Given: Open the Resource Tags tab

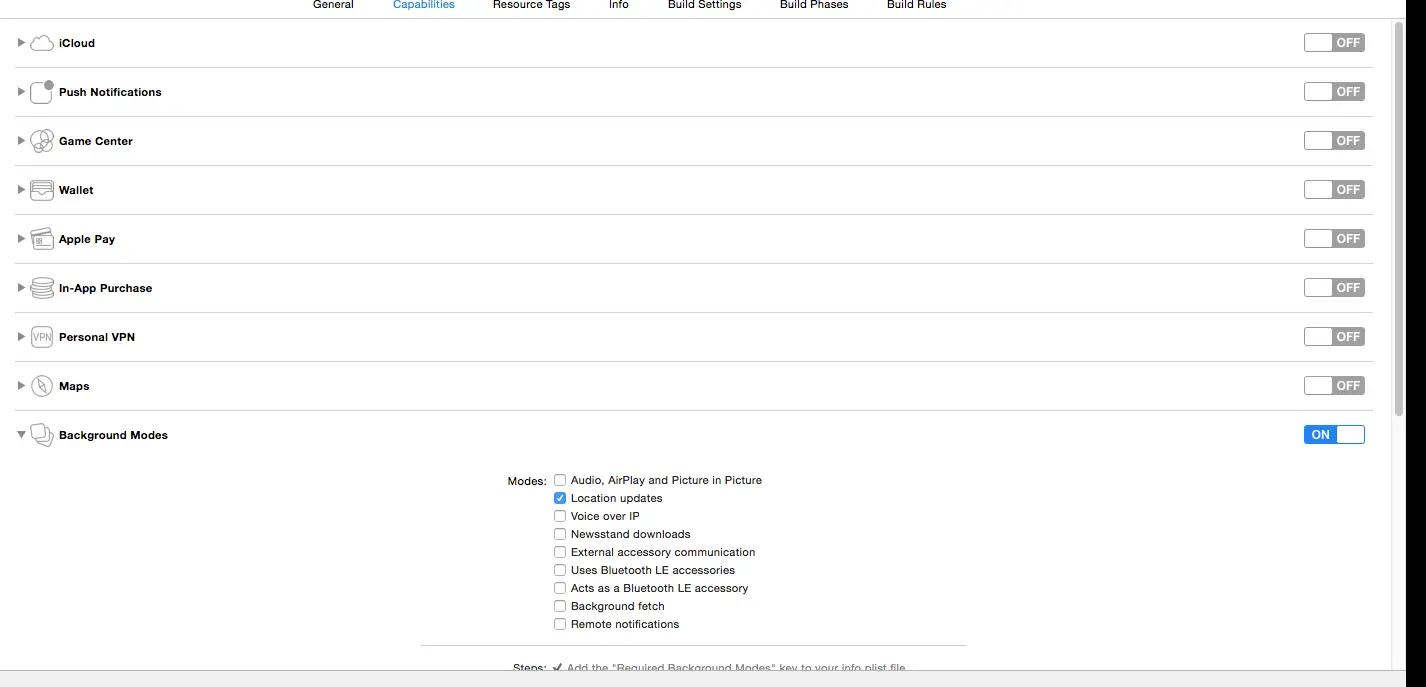Looking at the screenshot, I should [x=531, y=5].
